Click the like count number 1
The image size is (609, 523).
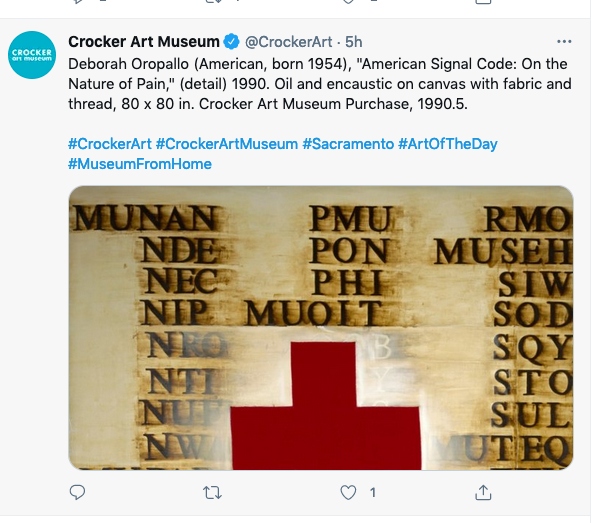(372, 492)
